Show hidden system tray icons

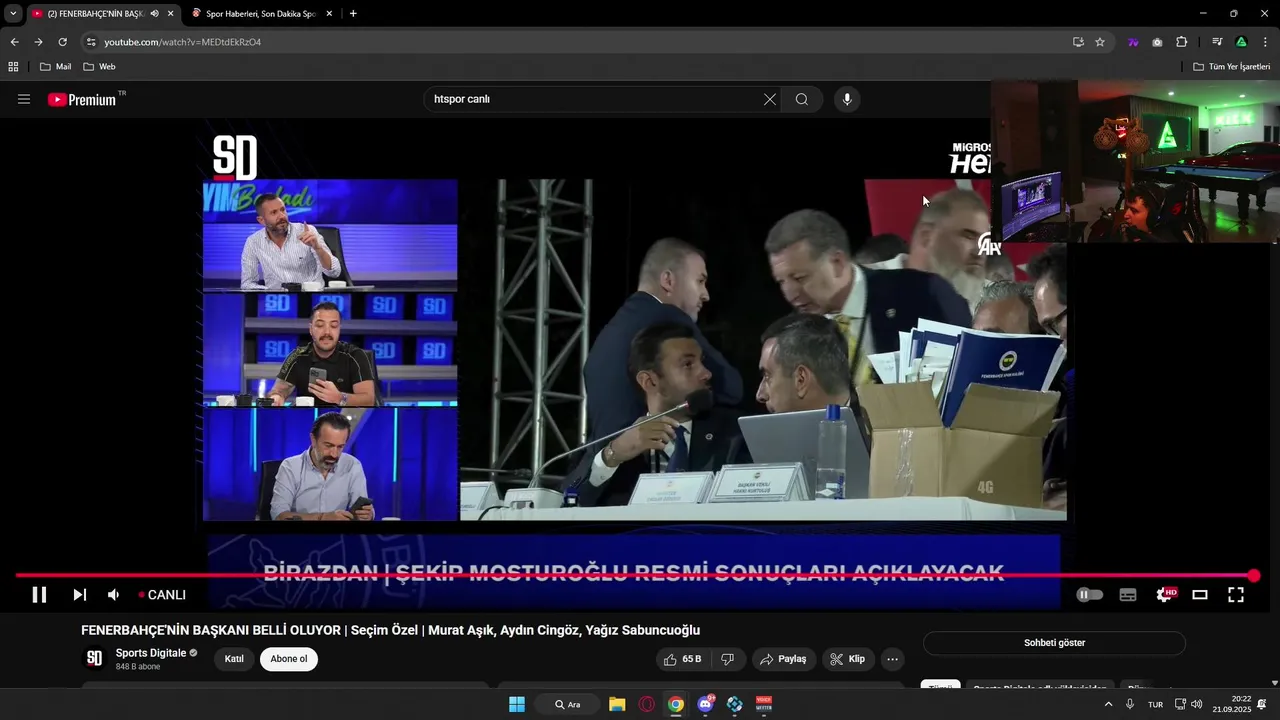(1108, 705)
